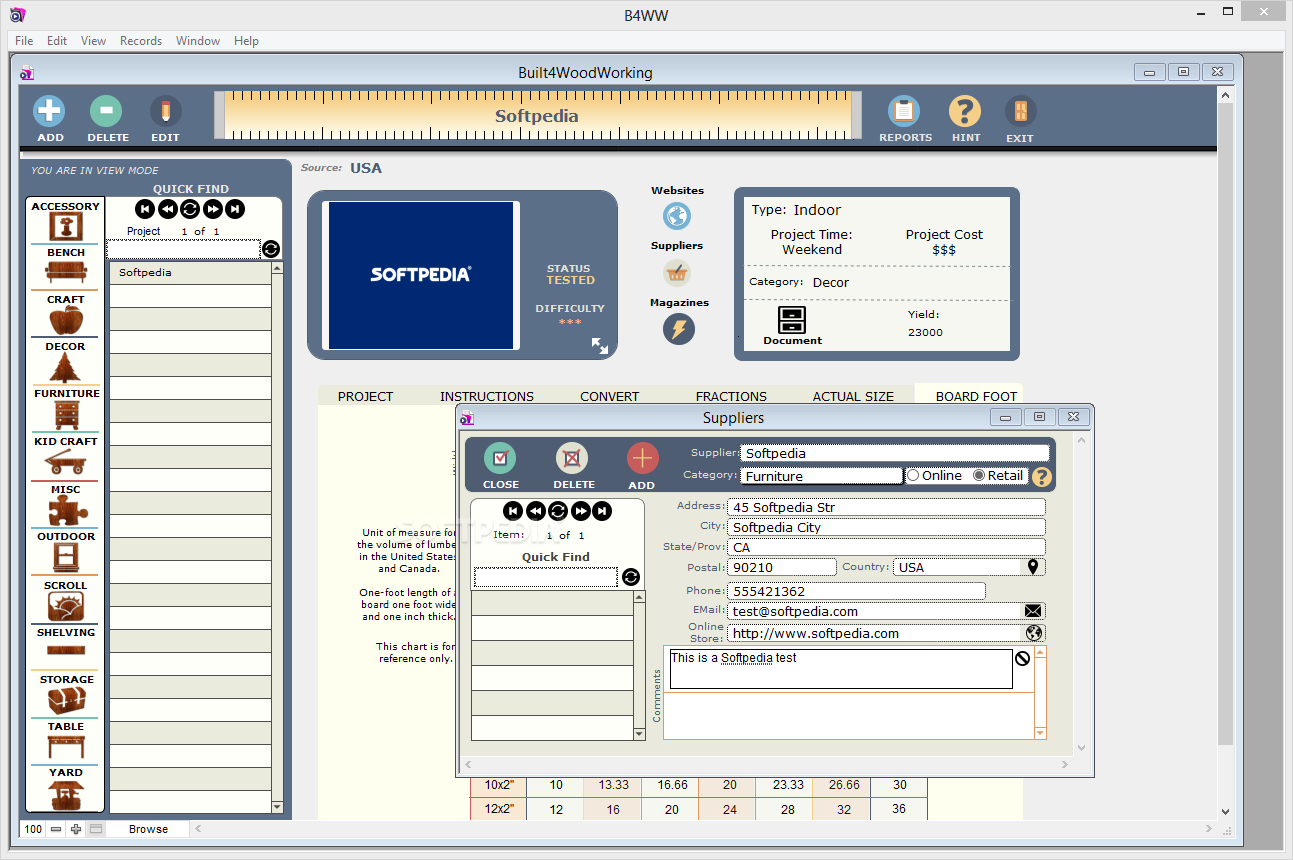Switch to the CONVERT tab
Screen dimensions: 1293x860
609,396
